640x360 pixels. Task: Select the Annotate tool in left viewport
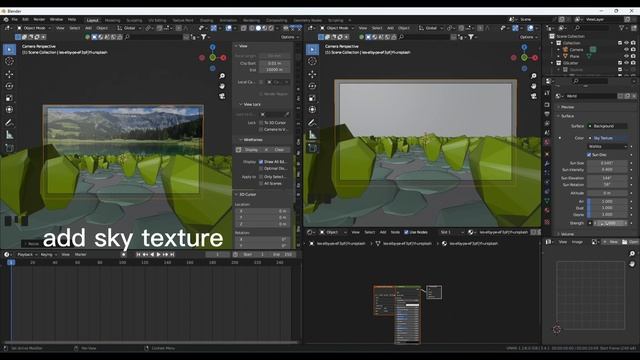[x=9, y=122]
